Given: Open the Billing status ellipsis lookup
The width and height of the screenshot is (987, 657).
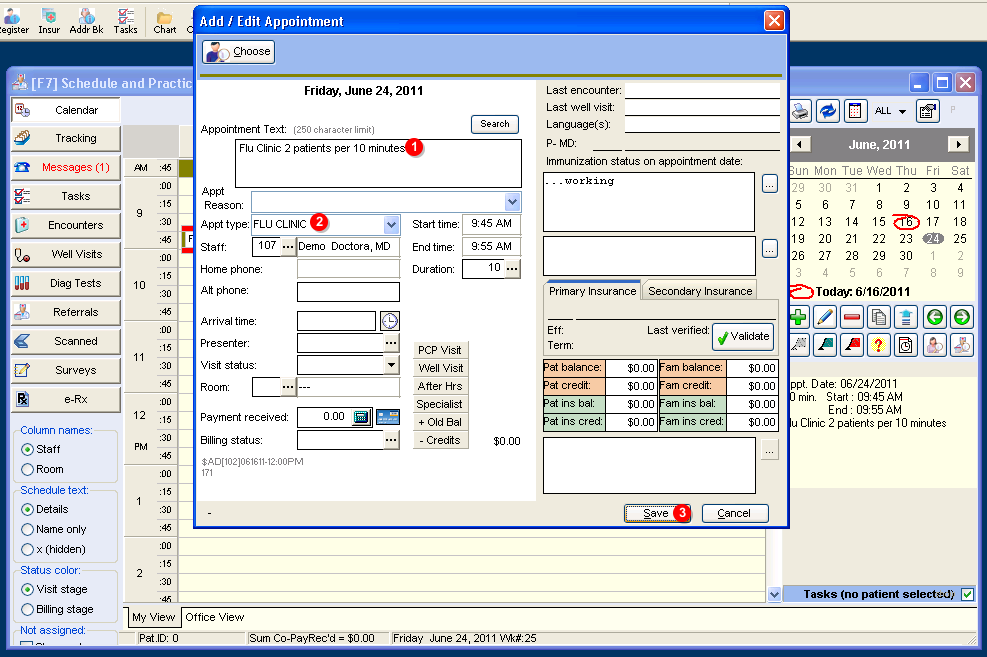Looking at the screenshot, I should [392, 439].
